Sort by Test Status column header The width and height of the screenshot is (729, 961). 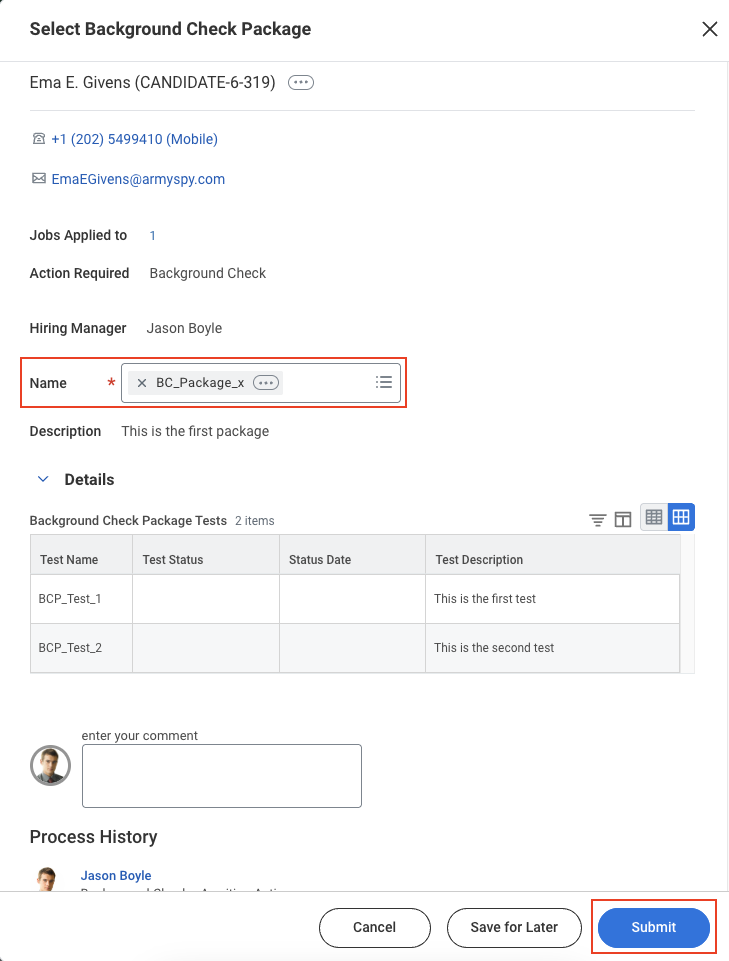click(x=206, y=555)
